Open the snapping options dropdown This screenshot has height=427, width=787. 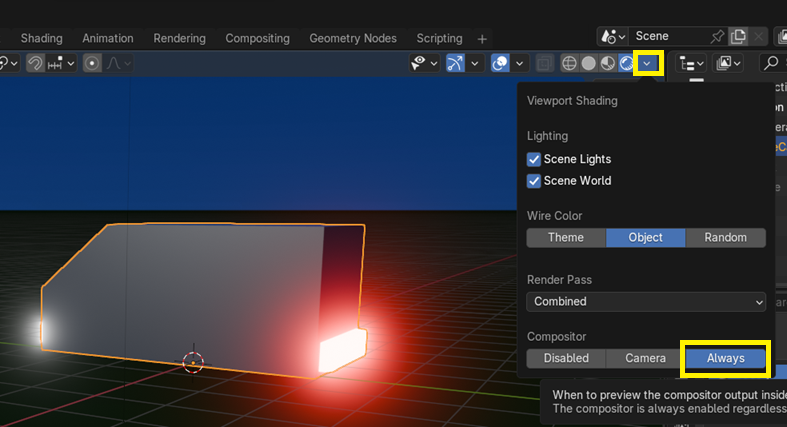point(61,63)
